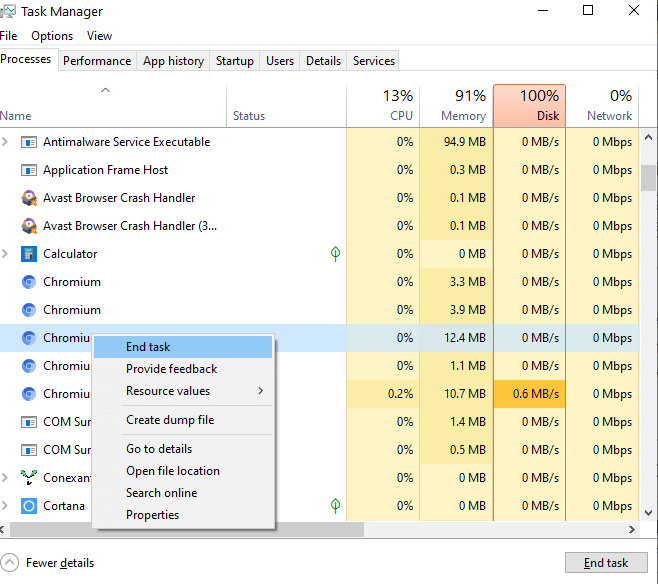Choose Create dump file

coord(183,420)
